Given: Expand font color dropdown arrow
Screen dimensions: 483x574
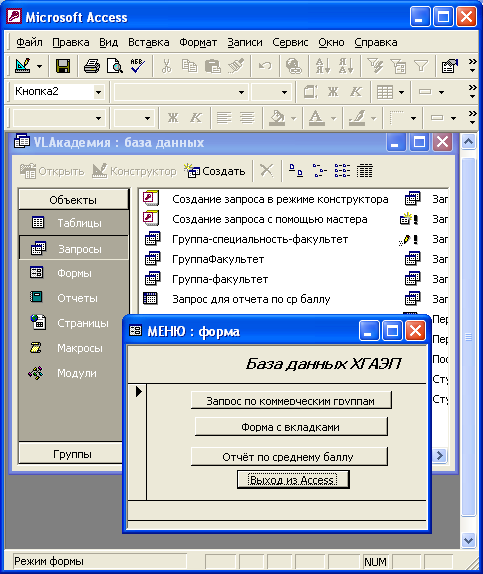Looking at the screenshot, I should tap(333, 118).
